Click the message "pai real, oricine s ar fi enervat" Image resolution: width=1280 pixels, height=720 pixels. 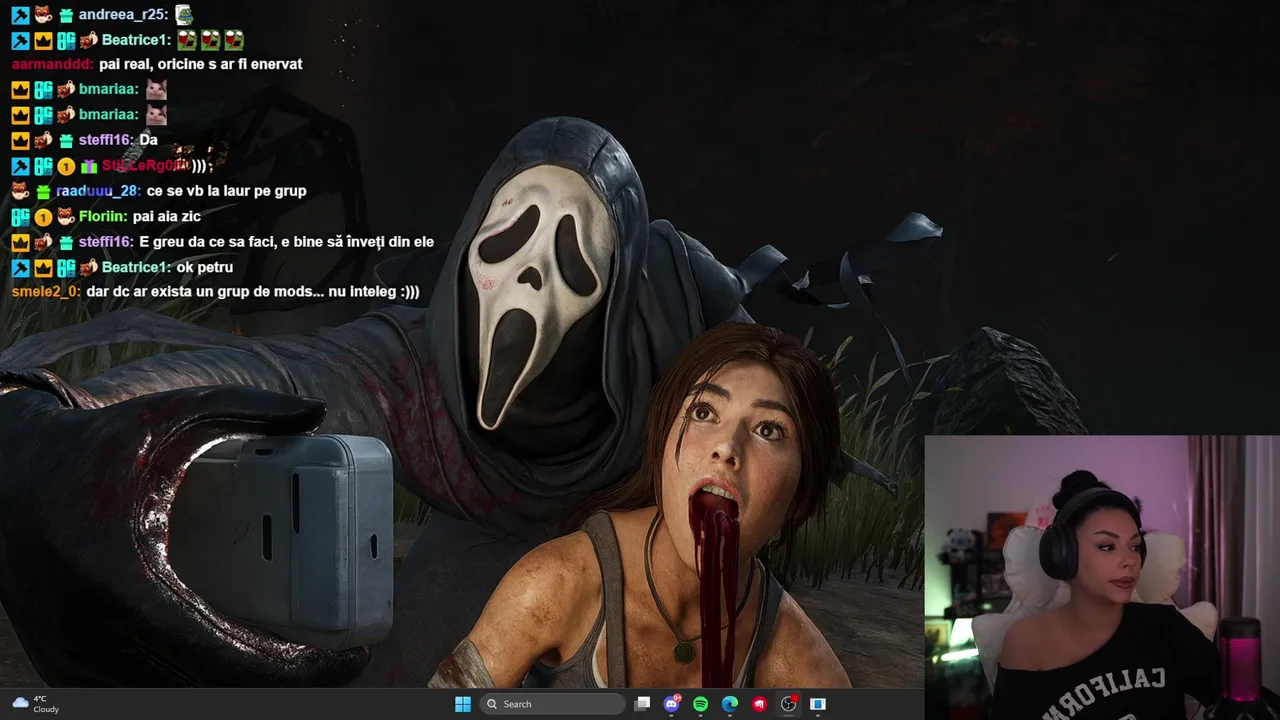click(200, 64)
